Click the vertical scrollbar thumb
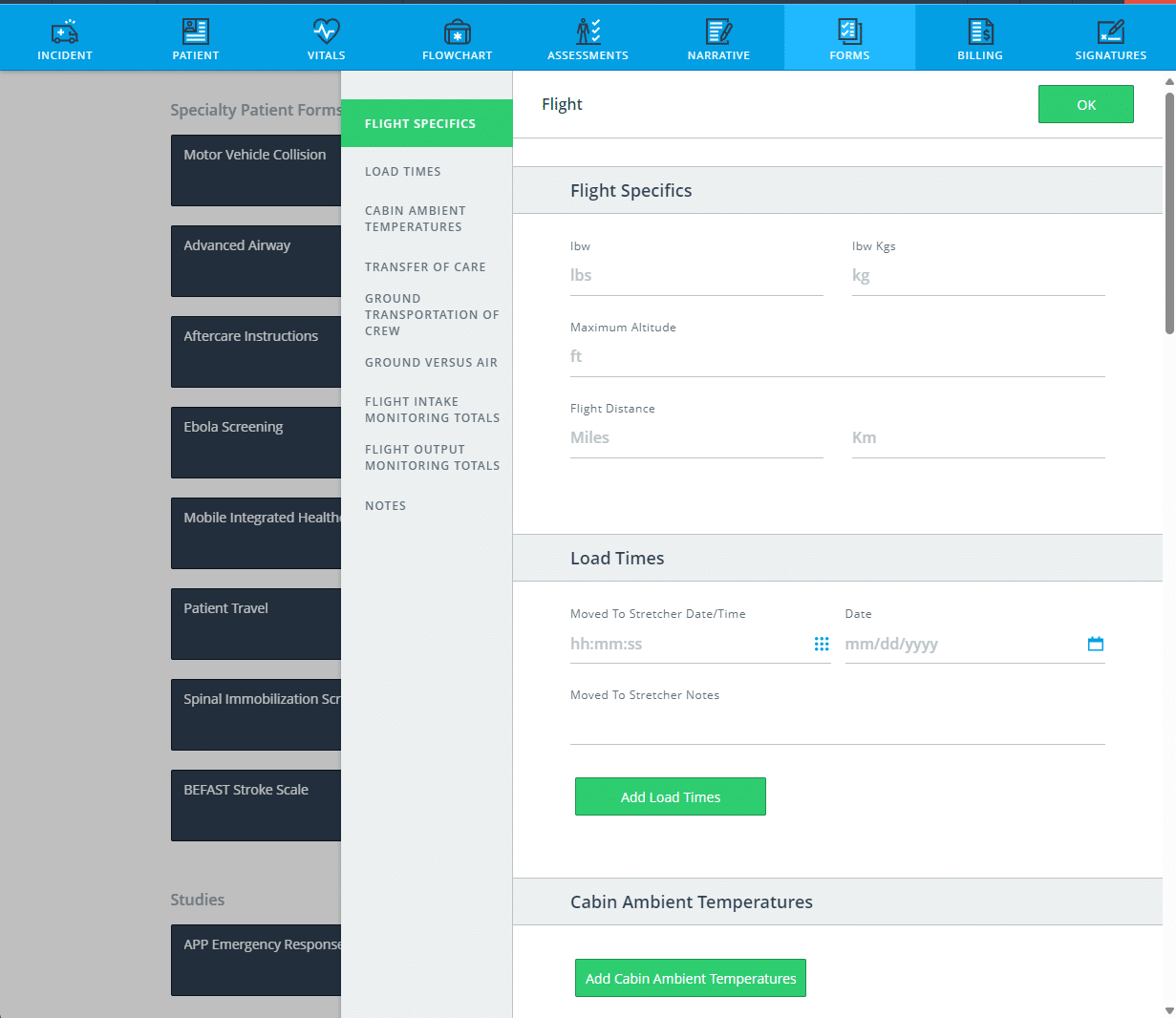The height and width of the screenshot is (1018, 1176). coord(1169,210)
